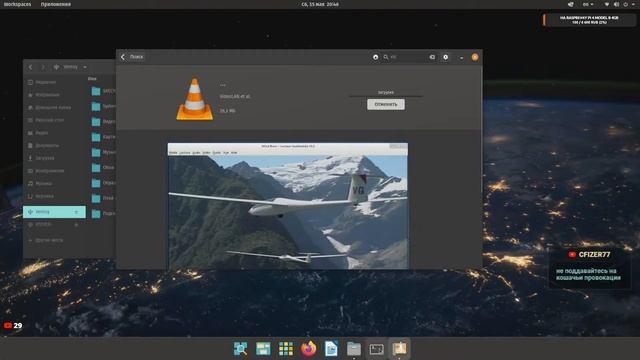This screenshot has width=640, height=360.
Task: Open Другие места in Files sidebar
Action: 54,240
